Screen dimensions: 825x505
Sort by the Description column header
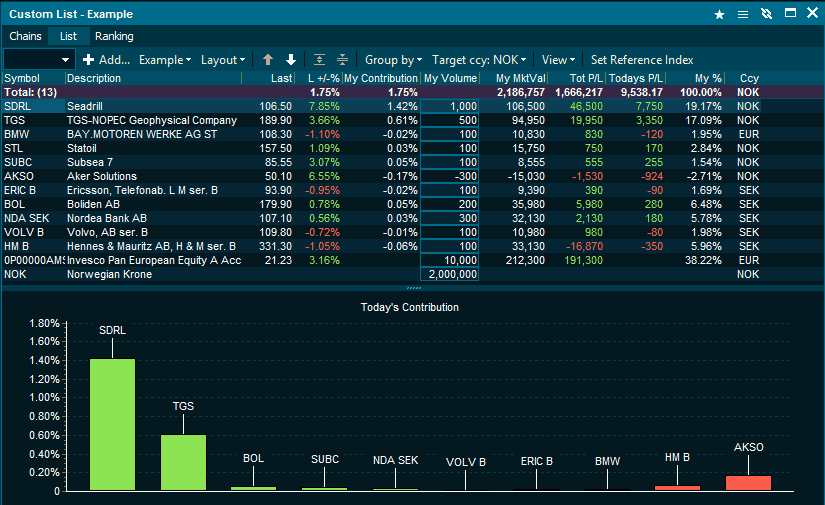point(153,78)
